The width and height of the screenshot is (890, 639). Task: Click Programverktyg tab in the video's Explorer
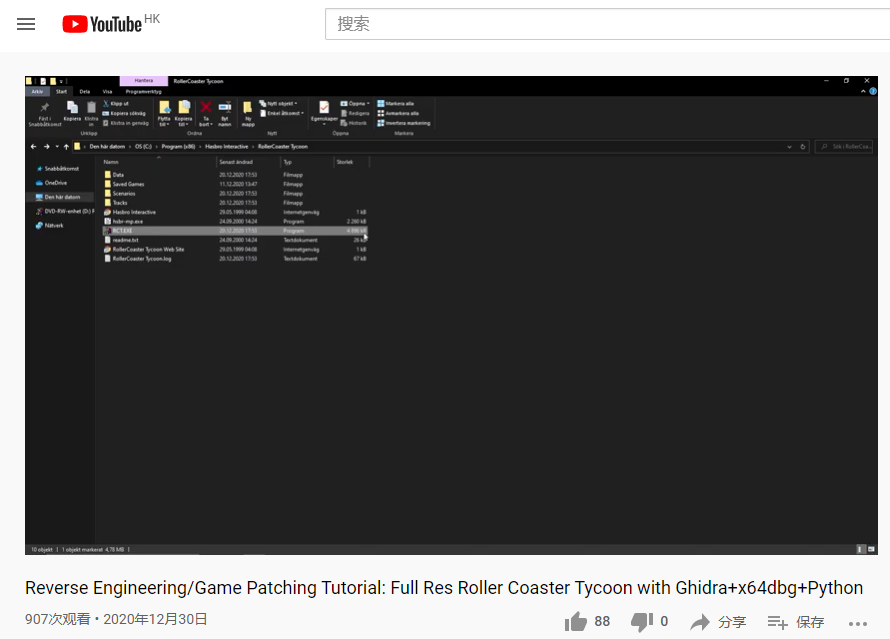coord(144,91)
